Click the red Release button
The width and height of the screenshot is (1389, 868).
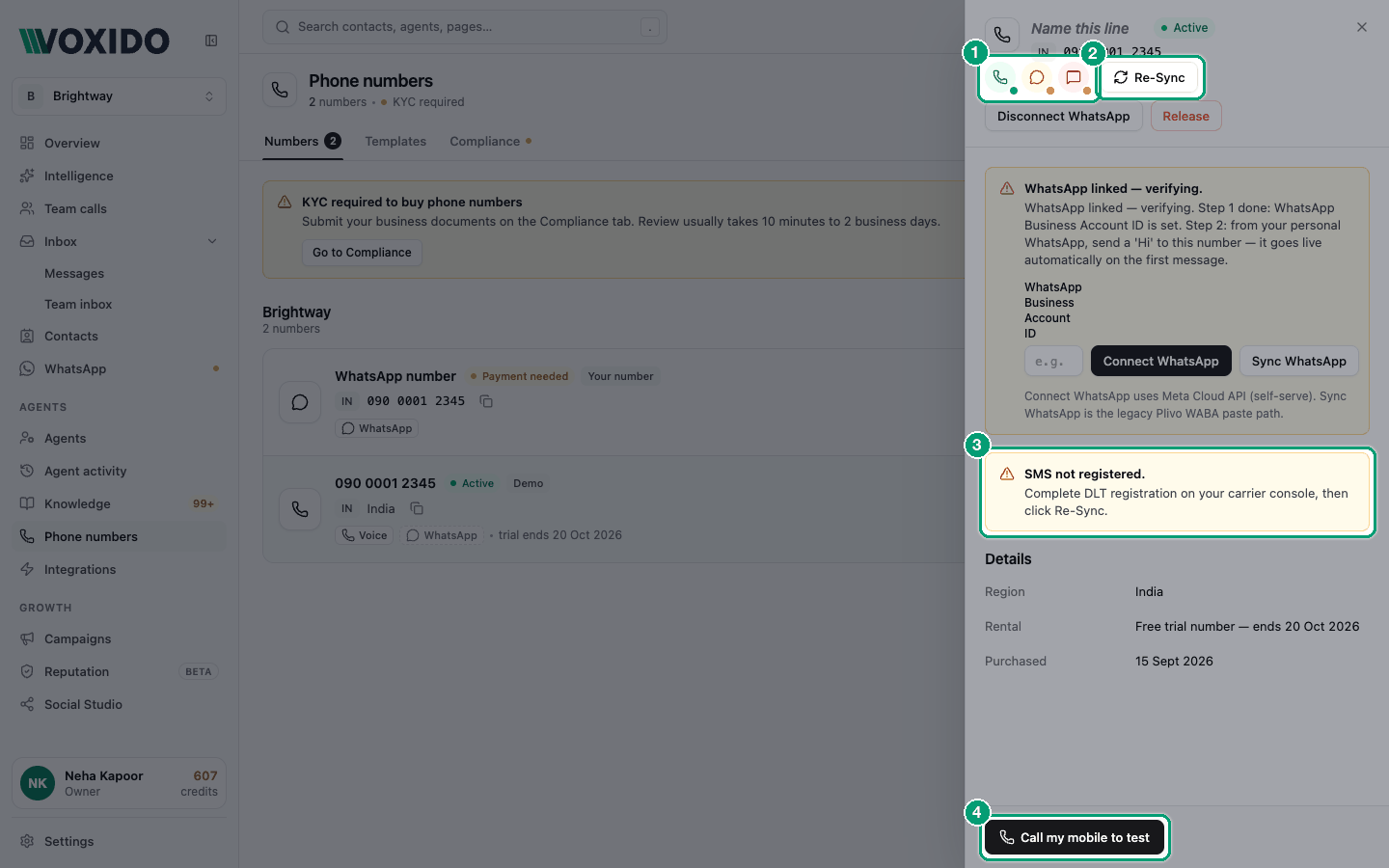(1185, 116)
